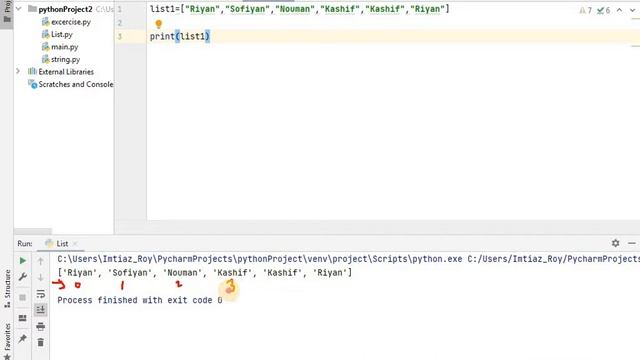The width and height of the screenshot is (640, 360).
Task: Click the warnings count indicator 7
Action: (x=586, y=10)
